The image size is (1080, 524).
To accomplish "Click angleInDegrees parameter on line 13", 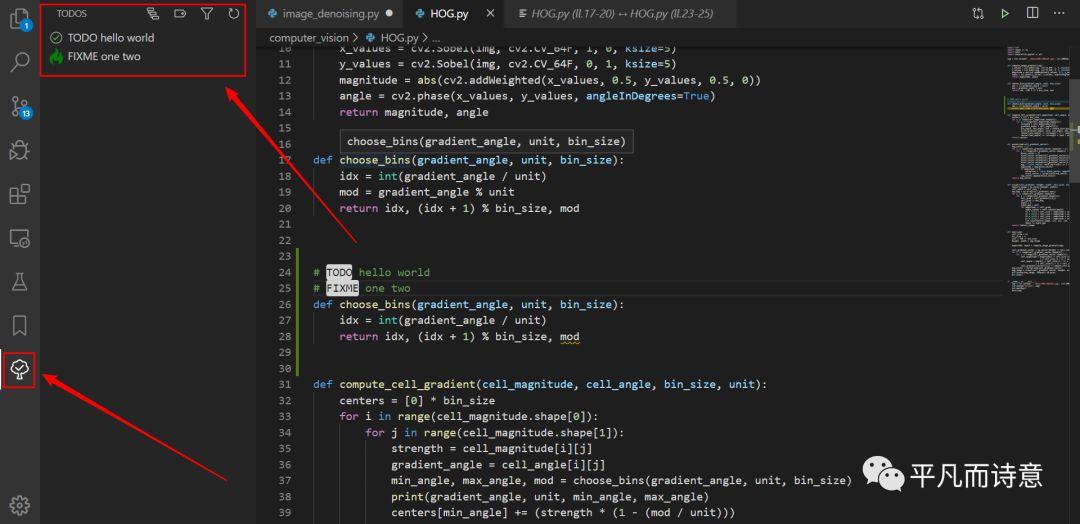I will tap(634, 96).
